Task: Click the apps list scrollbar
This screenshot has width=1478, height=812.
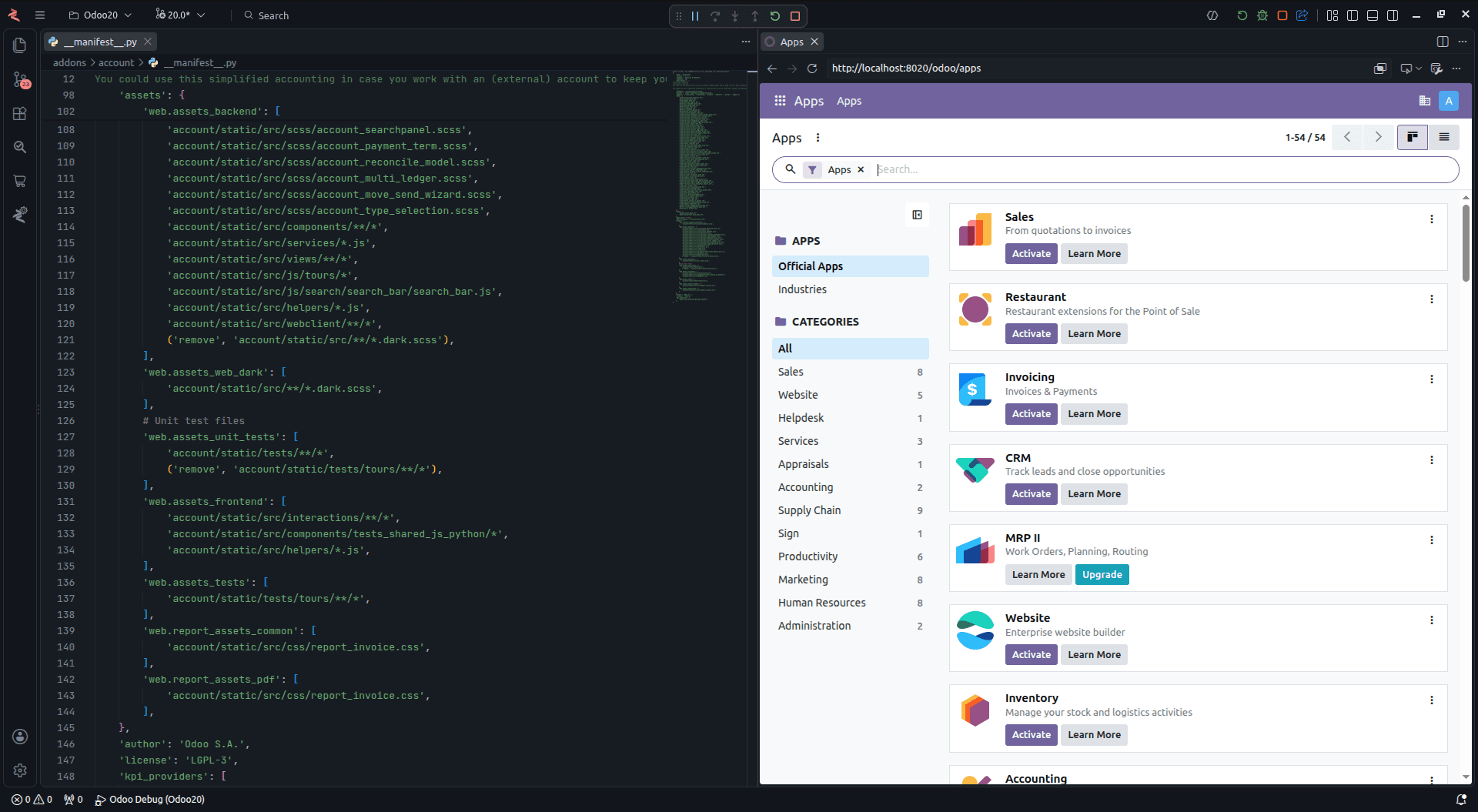Action: point(1466,242)
